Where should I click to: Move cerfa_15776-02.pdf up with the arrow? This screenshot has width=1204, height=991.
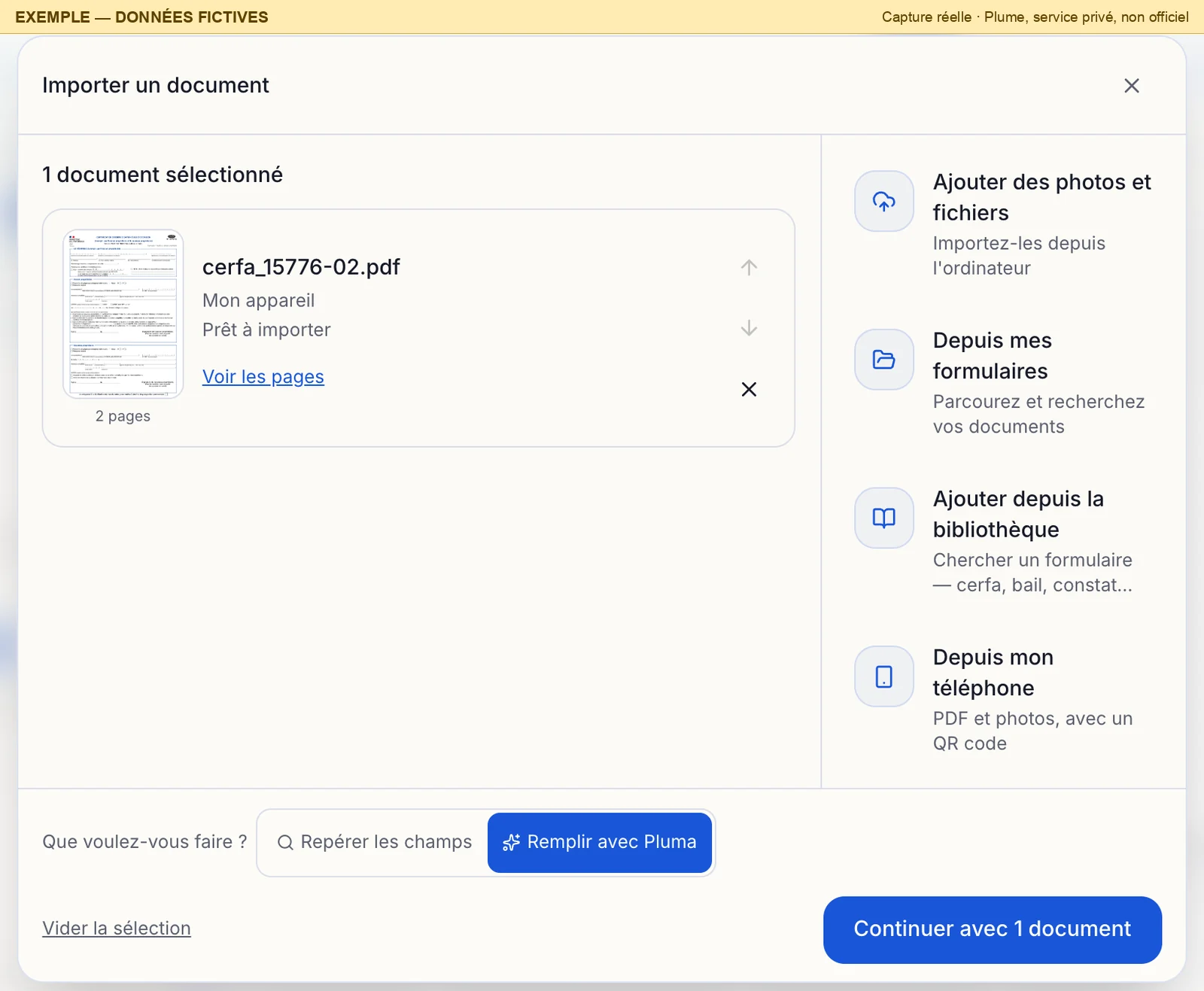point(749,267)
